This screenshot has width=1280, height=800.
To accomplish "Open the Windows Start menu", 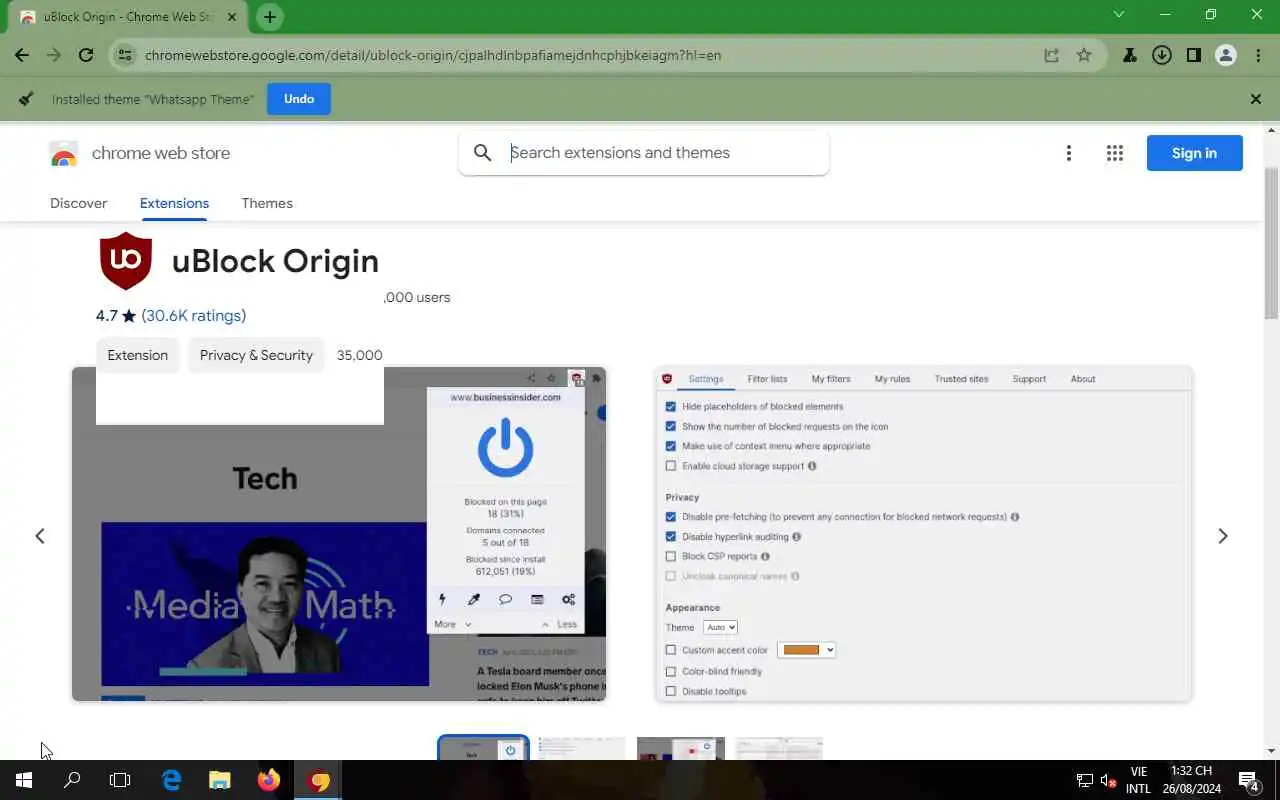I will (x=24, y=780).
